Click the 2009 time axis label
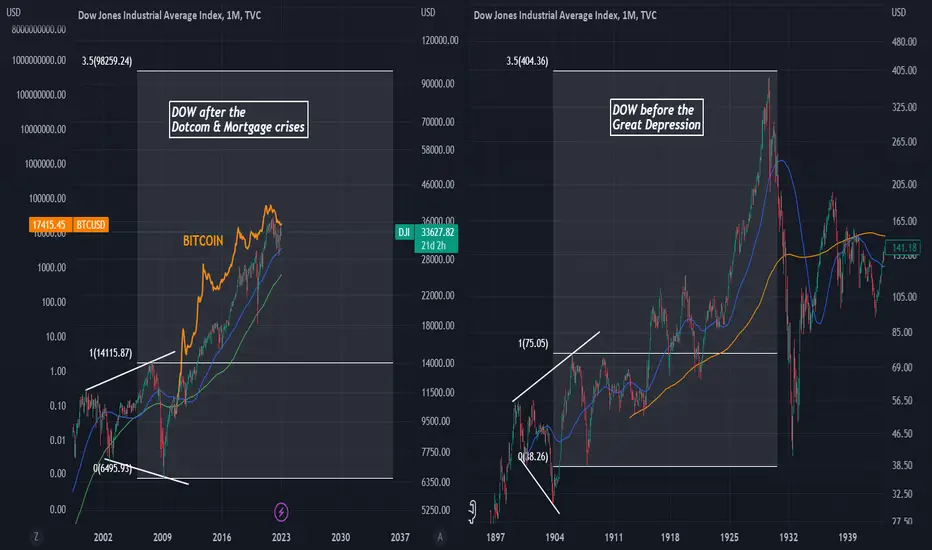Image resolution: width=932 pixels, height=550 pixels. coord(162,537)
